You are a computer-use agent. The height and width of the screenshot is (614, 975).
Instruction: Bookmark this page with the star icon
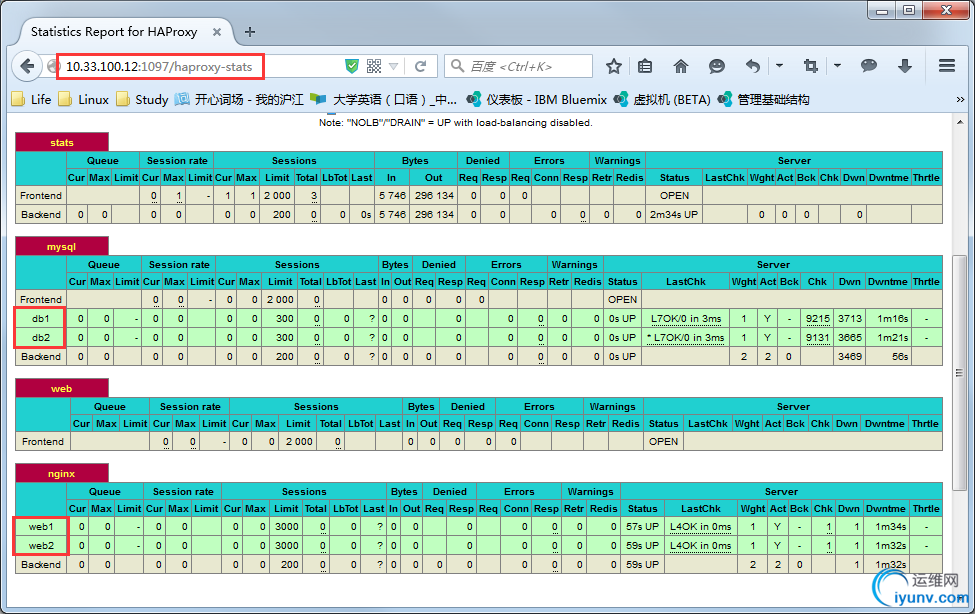pos(614,66)
